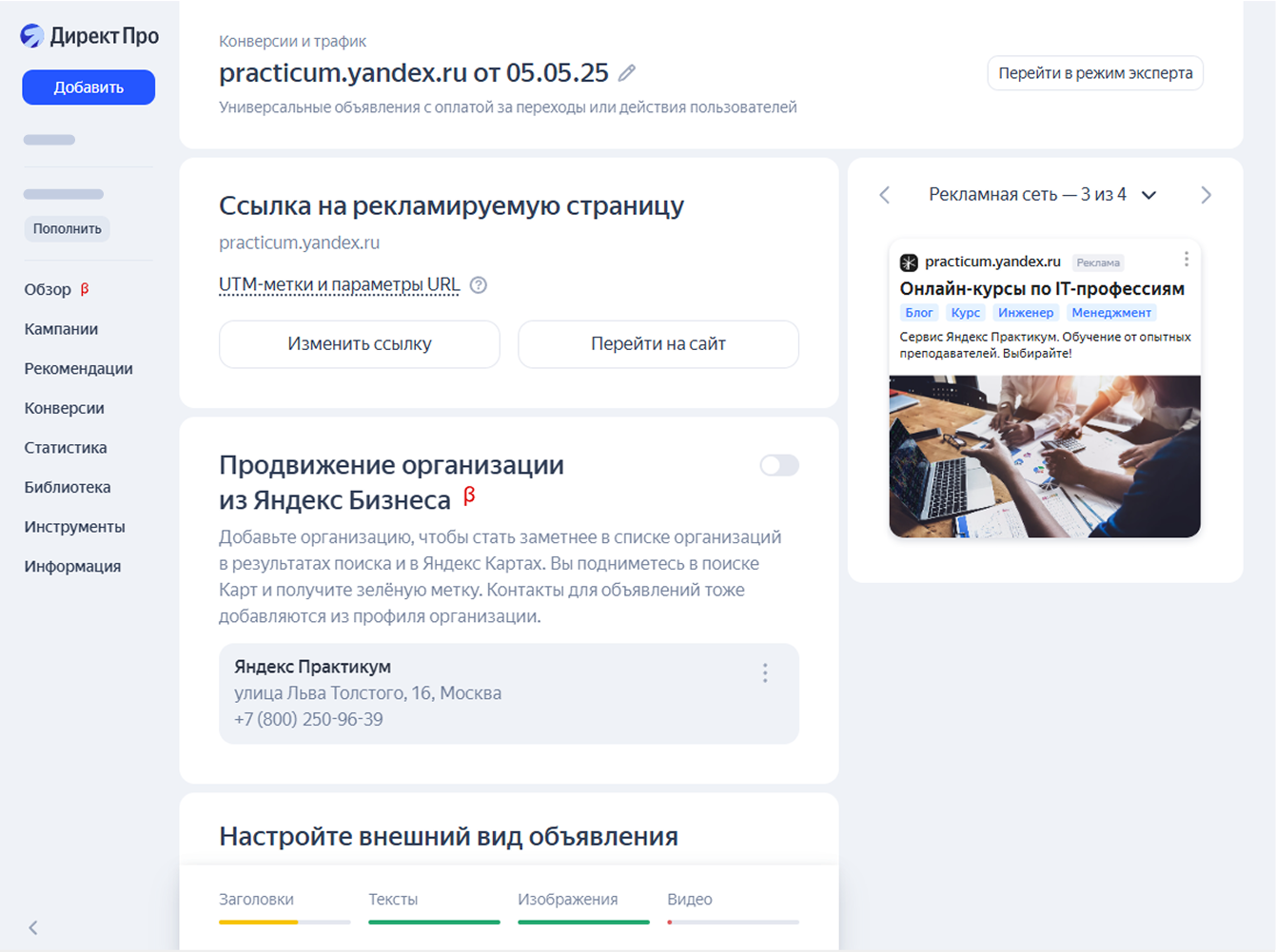The image size is (1276, 952).
Task: Click the green Тексты progress bar
Action: pos(434,922)
